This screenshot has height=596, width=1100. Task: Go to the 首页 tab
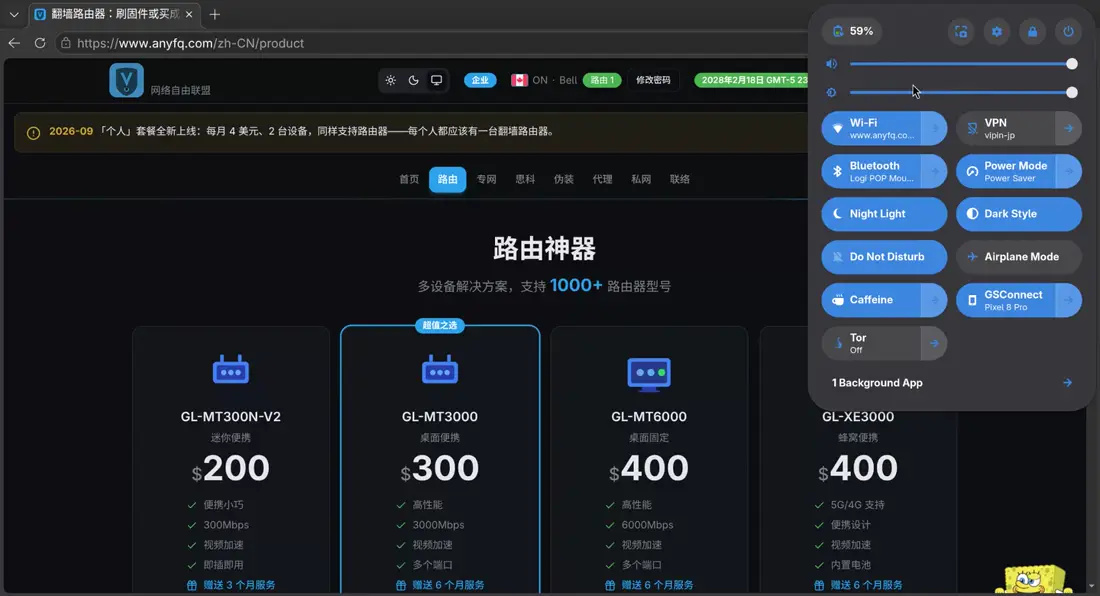409,180
